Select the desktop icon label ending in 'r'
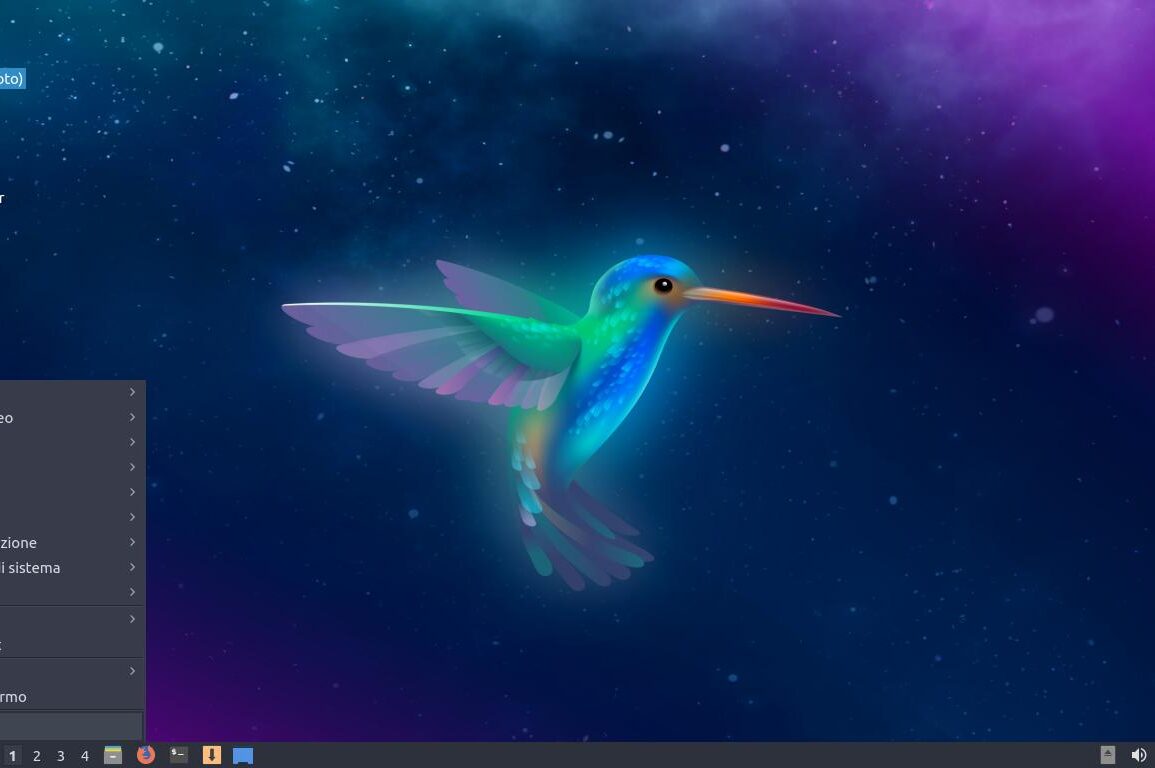This screenshot has height=768, width=1155. click(x=2, y=198)
